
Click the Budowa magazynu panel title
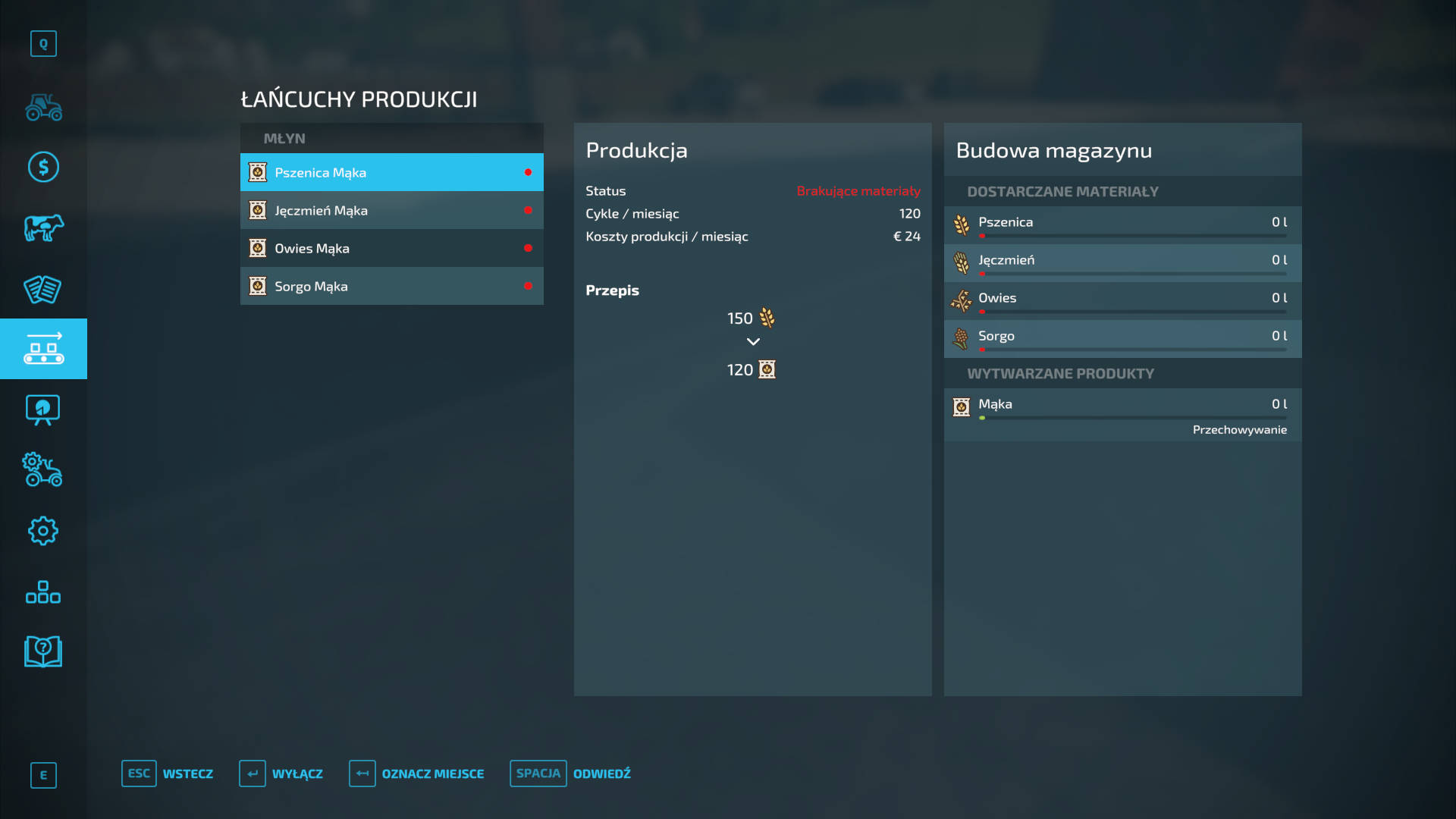[1053, 150]
